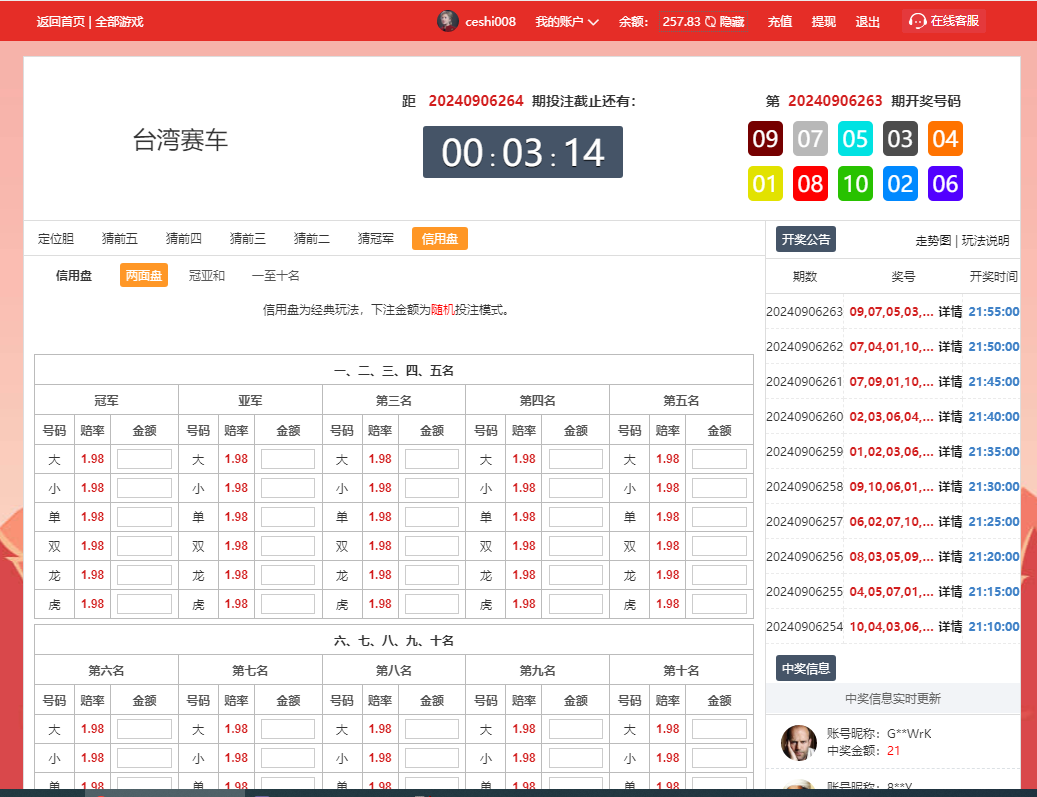Open 走势图 trend chart link
Image resolution: width=1037 pixels, height=797 pixels.
[x=933, y=241]
